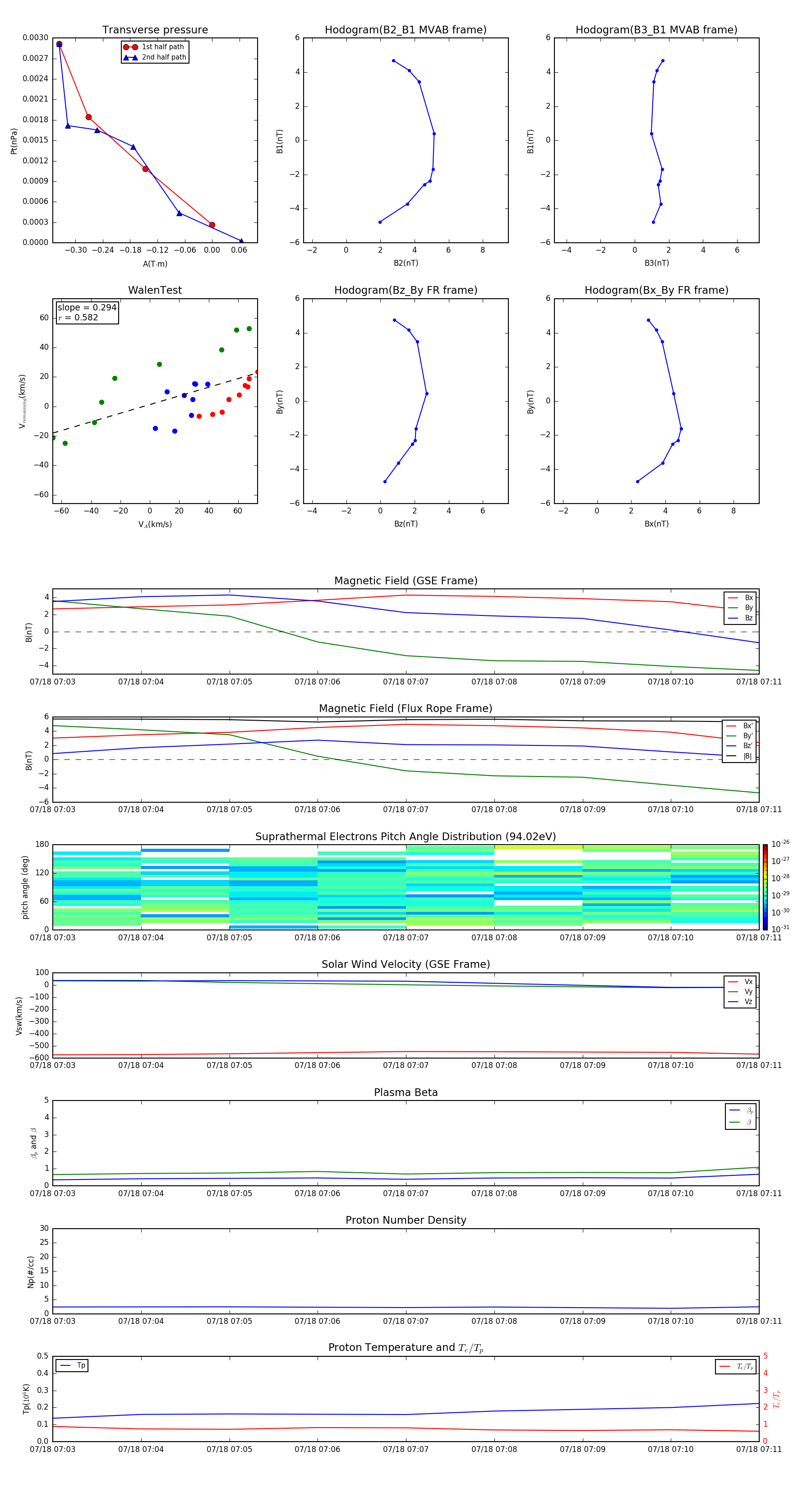
Task: Click the 'Solar Wind Velocity (GSE Frame)' title
Action: [406, 965]
